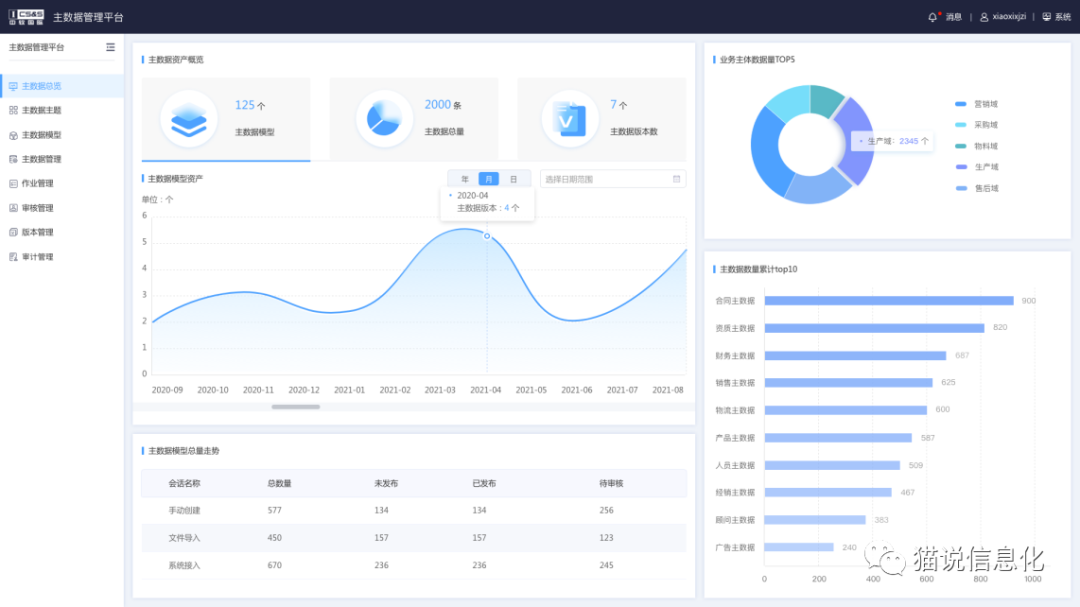Click the 主数据总量 pie chart icon
The image size is (1080, 607).
coord(384,119)
